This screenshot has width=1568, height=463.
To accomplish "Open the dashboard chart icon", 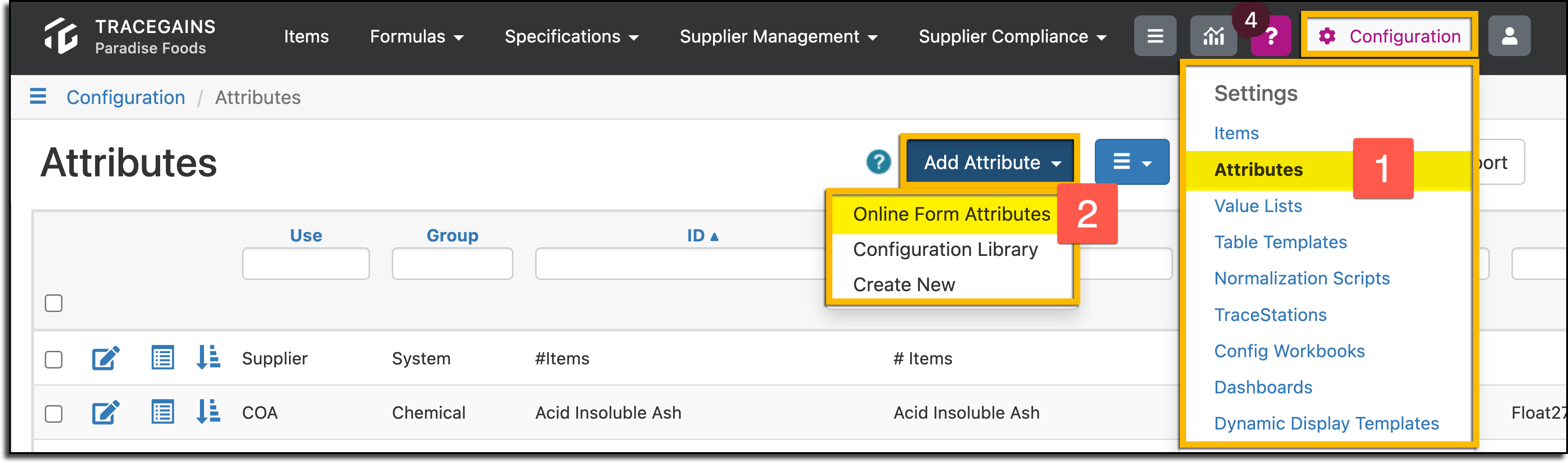I will click(x=1213, y=36).
